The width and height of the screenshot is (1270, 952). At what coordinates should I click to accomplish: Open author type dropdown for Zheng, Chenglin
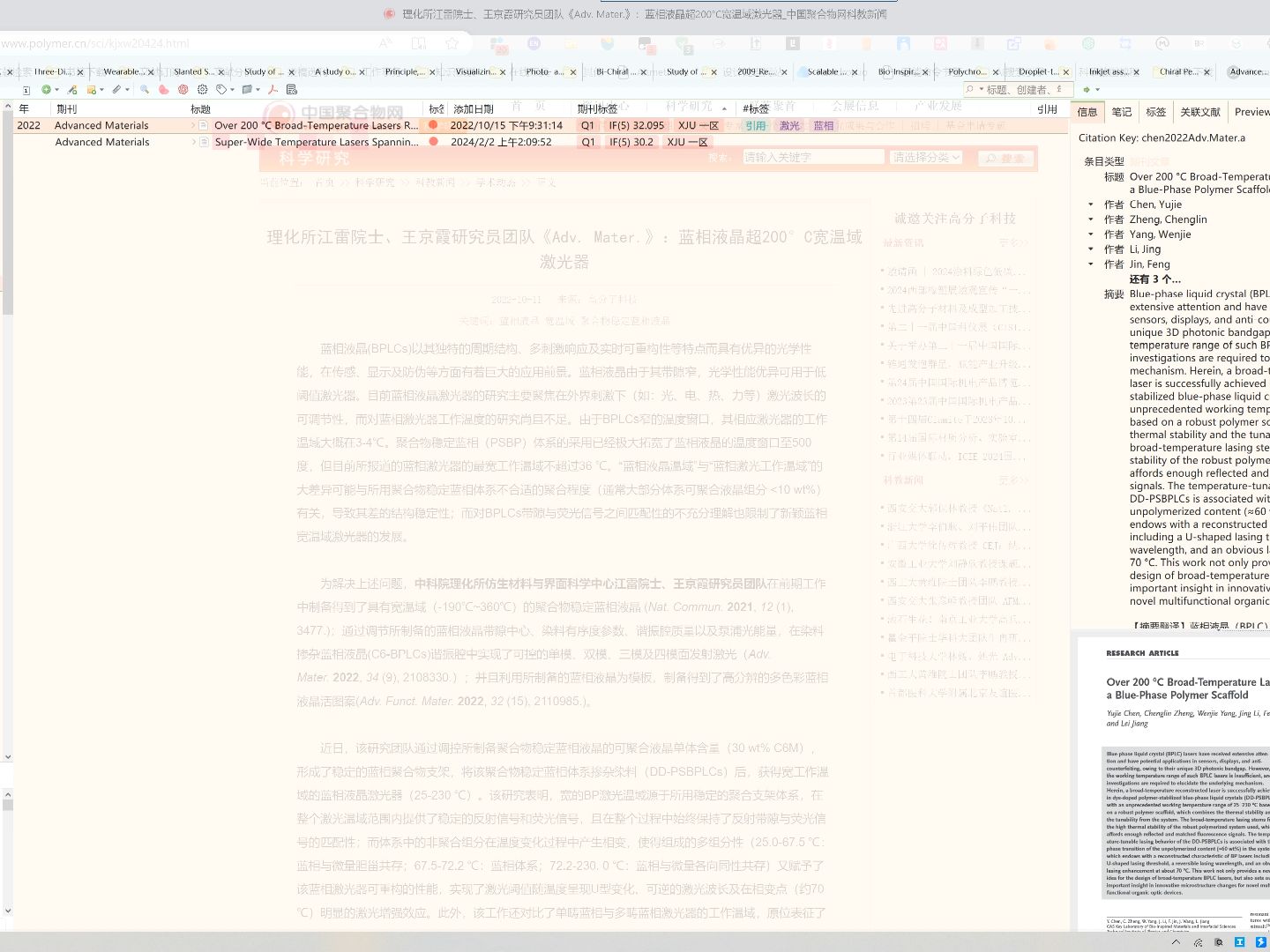pos(1091,219)
